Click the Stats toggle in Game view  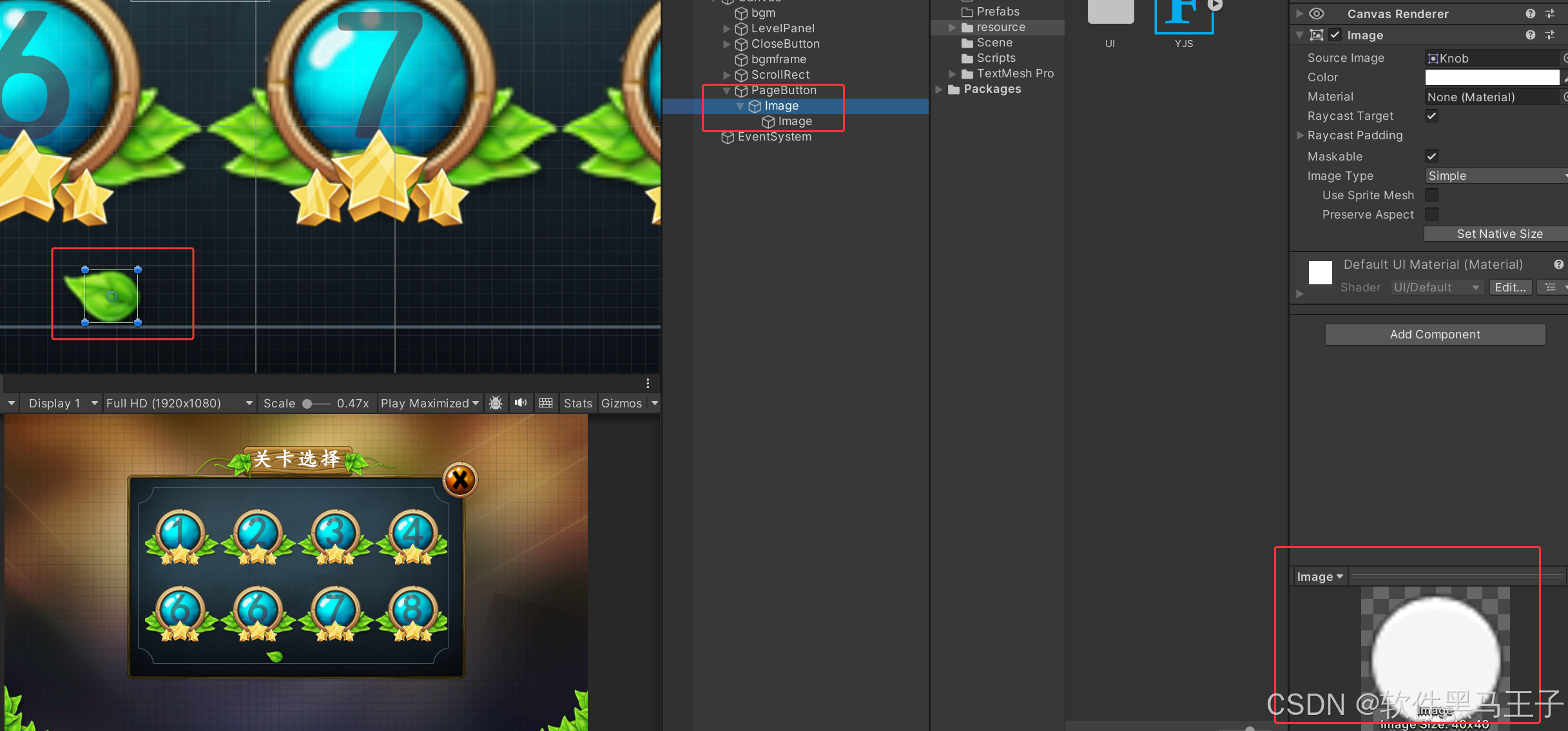[x=577, y=403]
